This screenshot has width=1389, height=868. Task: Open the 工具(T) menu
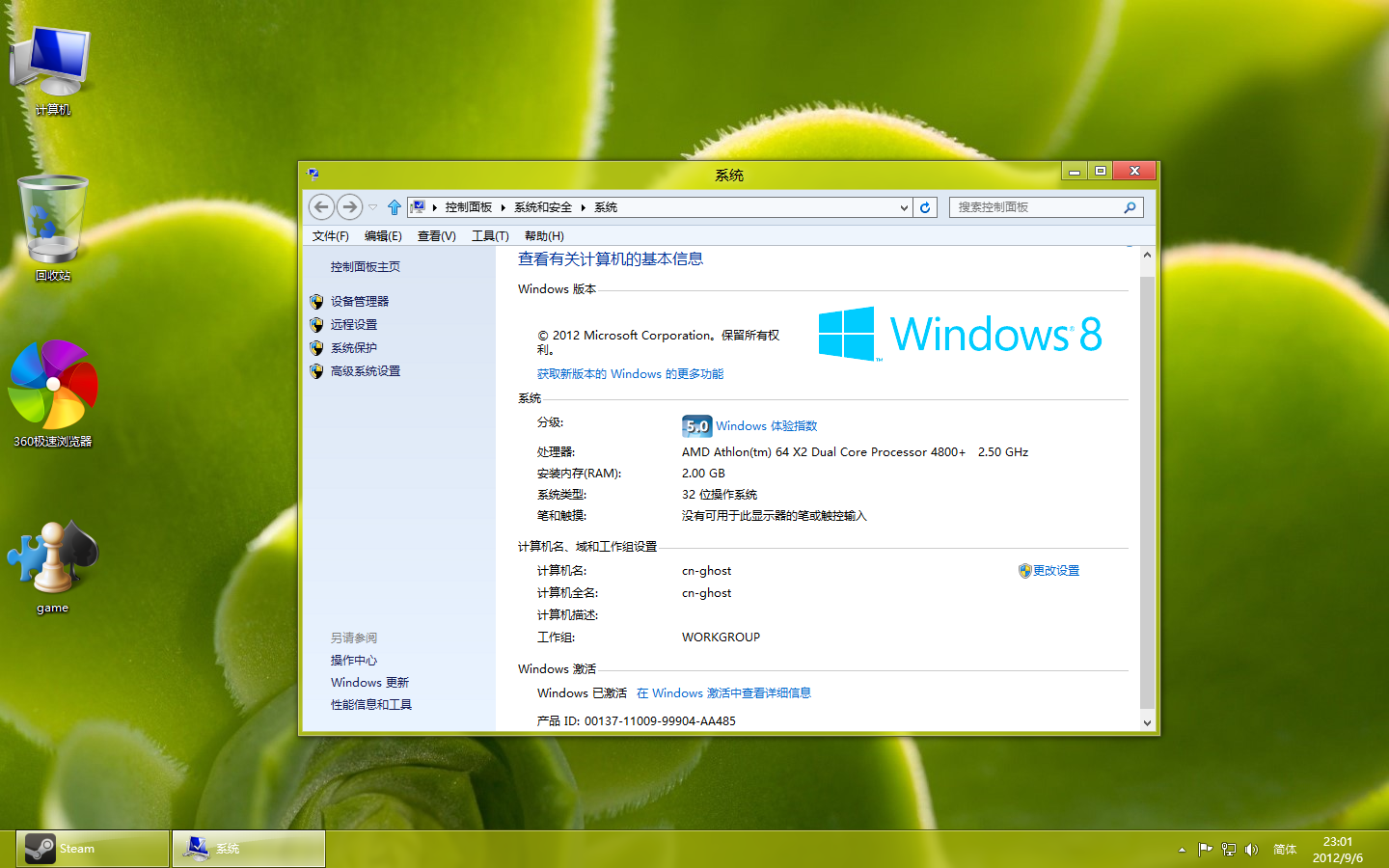(x=490, y=236)
